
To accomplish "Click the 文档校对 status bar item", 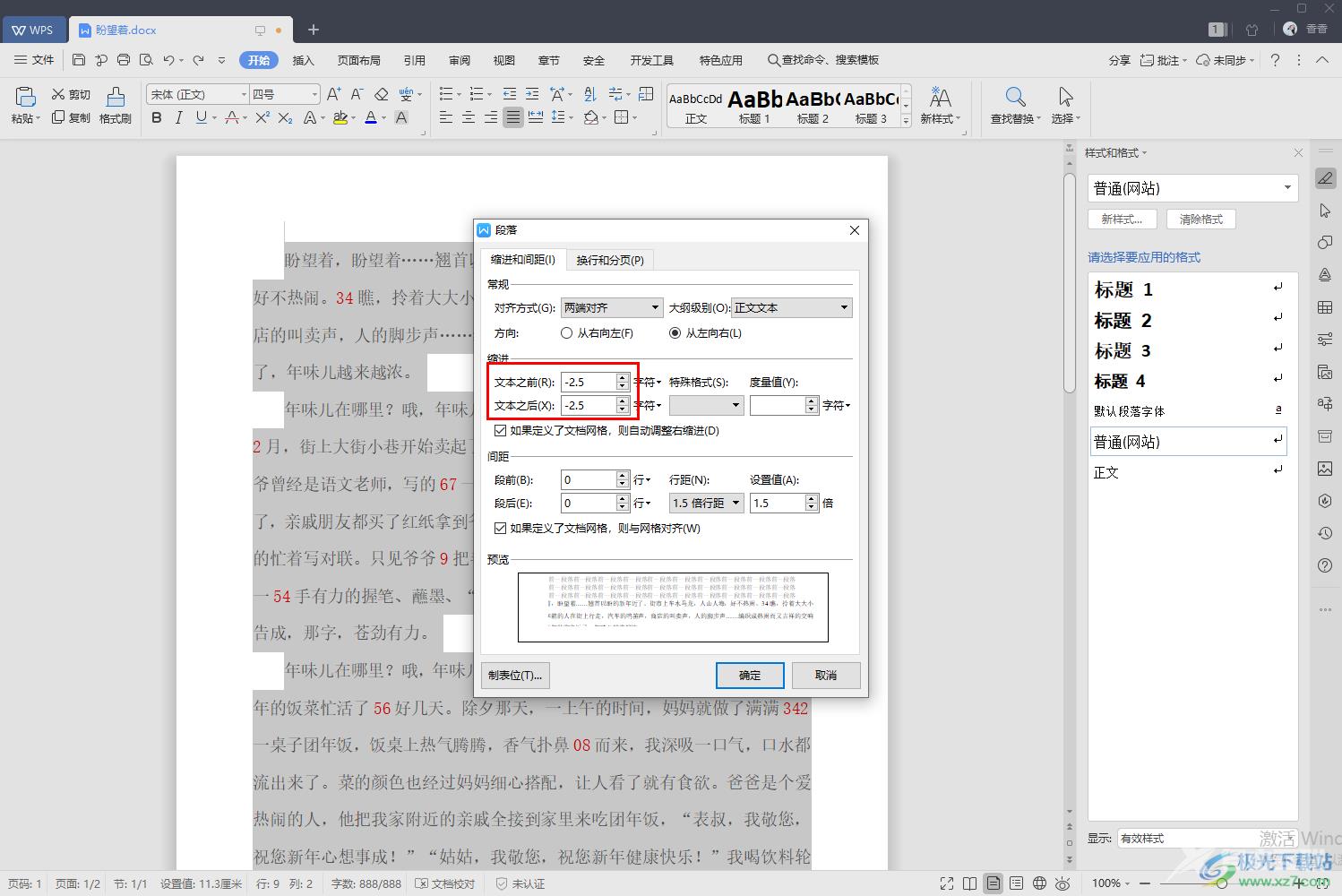I will tap(446, 883).
